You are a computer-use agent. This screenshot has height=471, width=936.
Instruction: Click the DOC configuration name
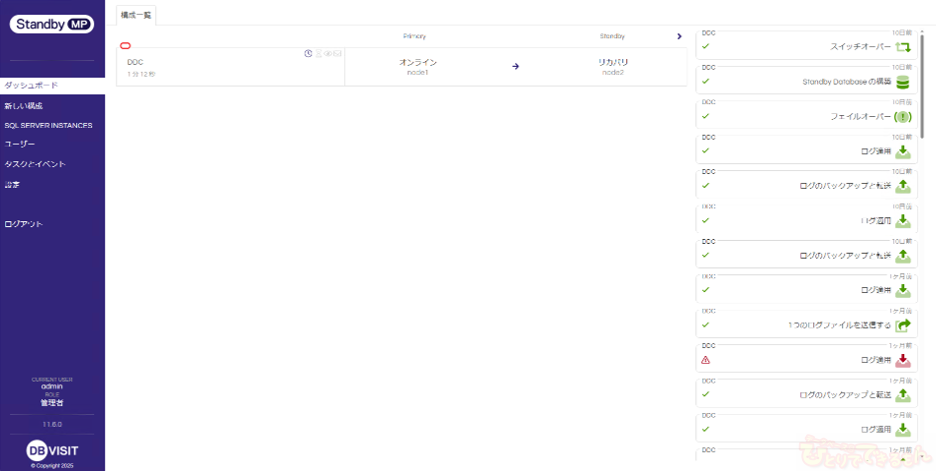click(136, 62)
